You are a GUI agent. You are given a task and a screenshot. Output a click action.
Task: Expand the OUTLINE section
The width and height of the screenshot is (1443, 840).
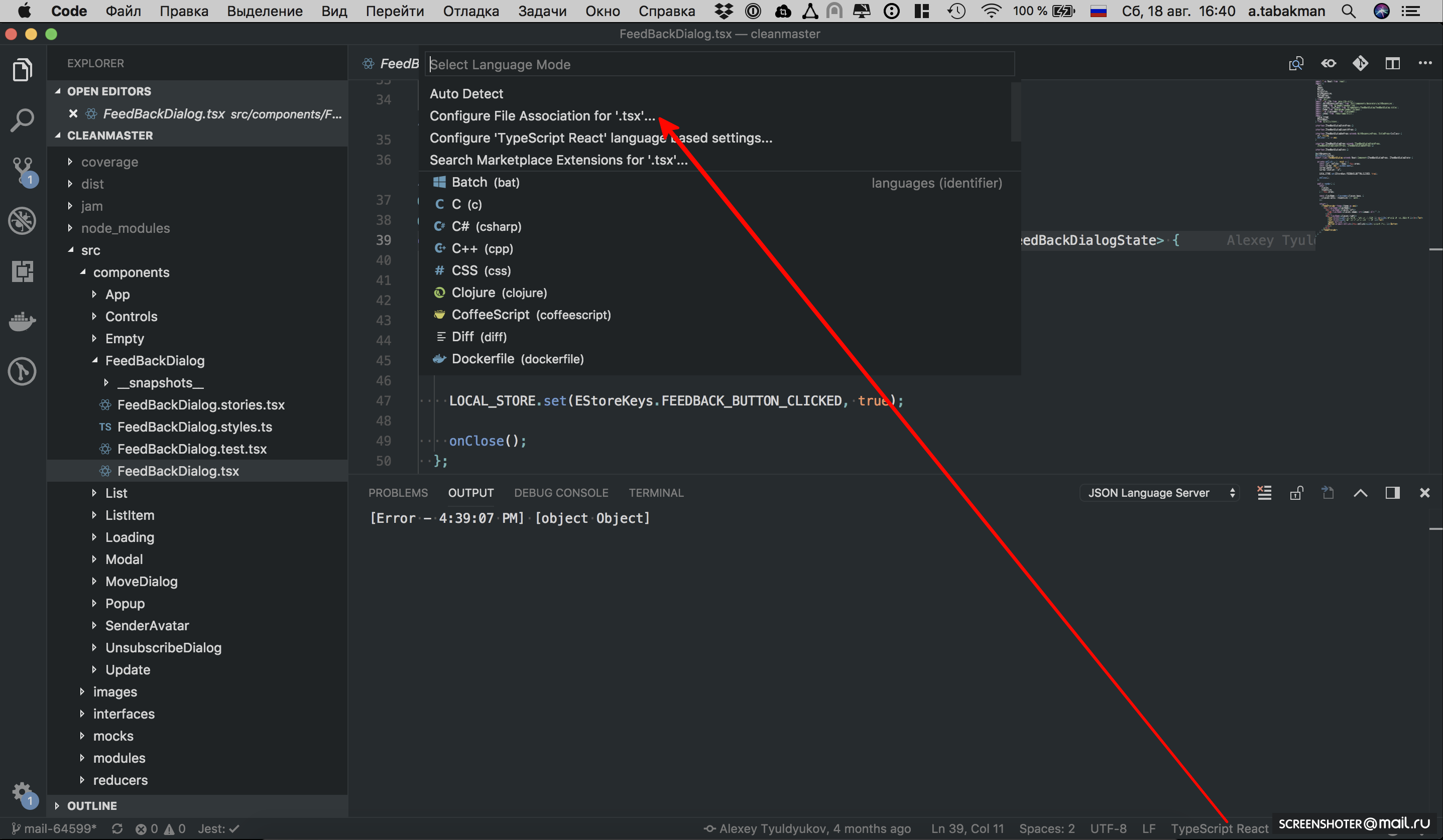tap(91, 806)
